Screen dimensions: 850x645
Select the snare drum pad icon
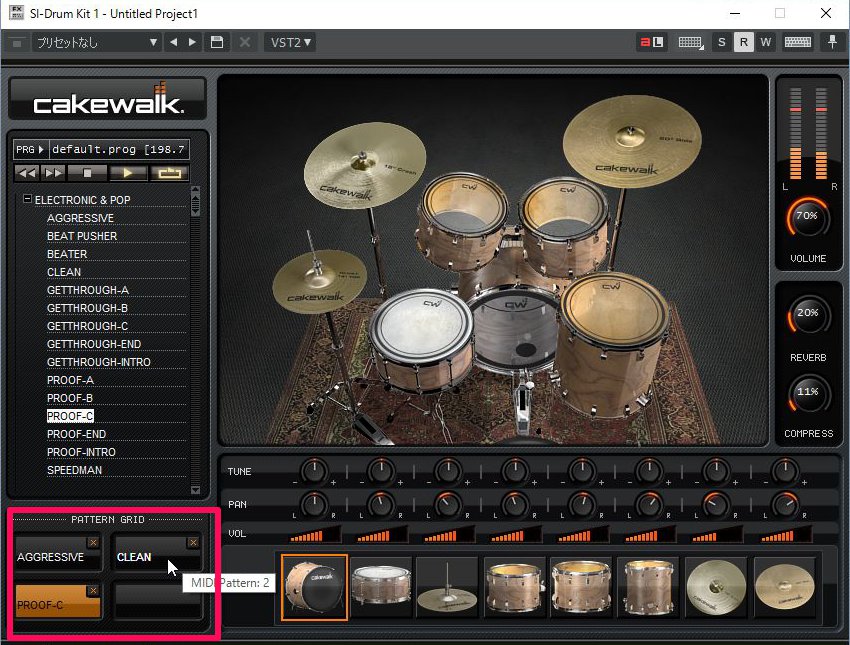click(x=381, y=587)
